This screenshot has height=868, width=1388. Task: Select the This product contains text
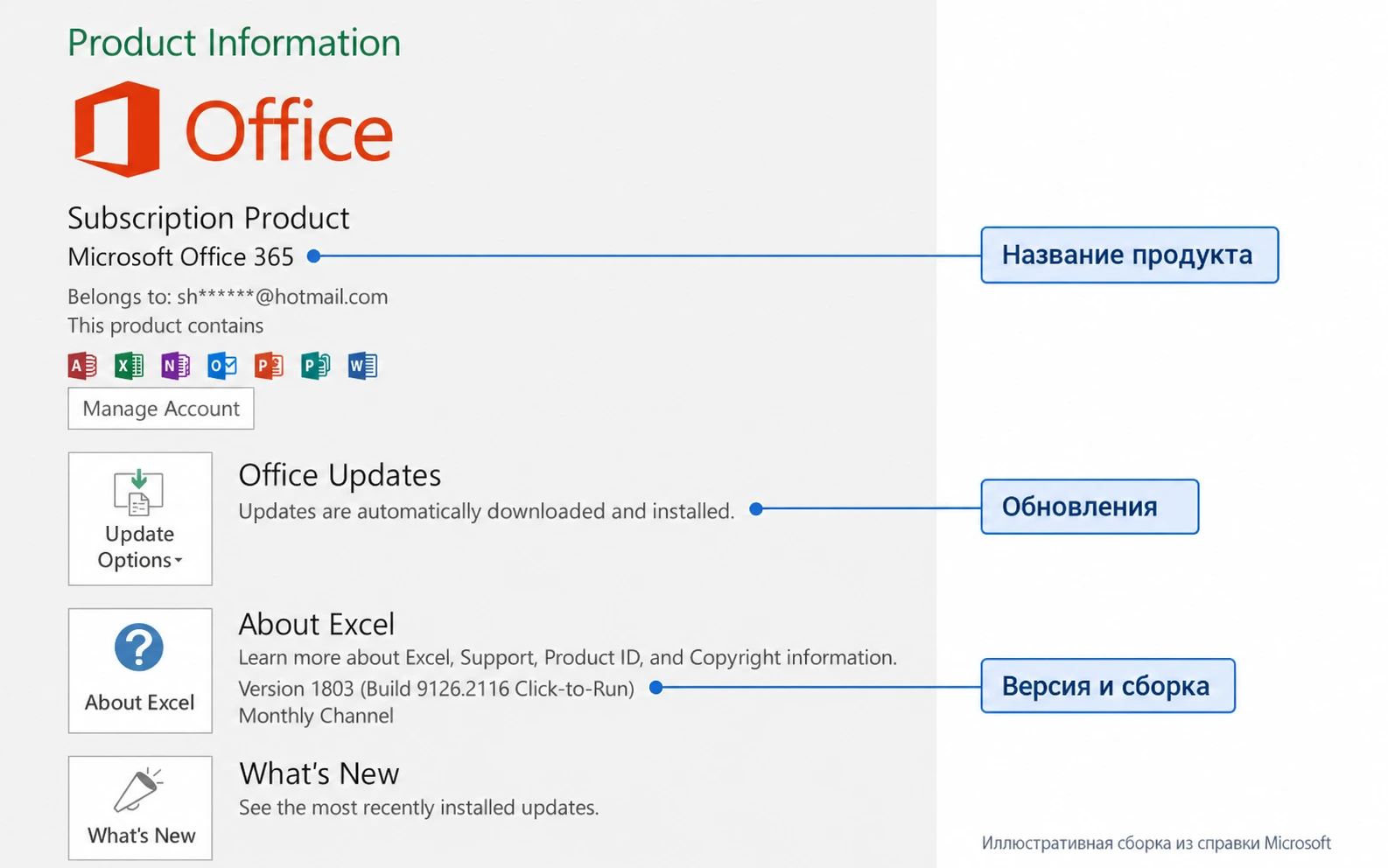165,325
